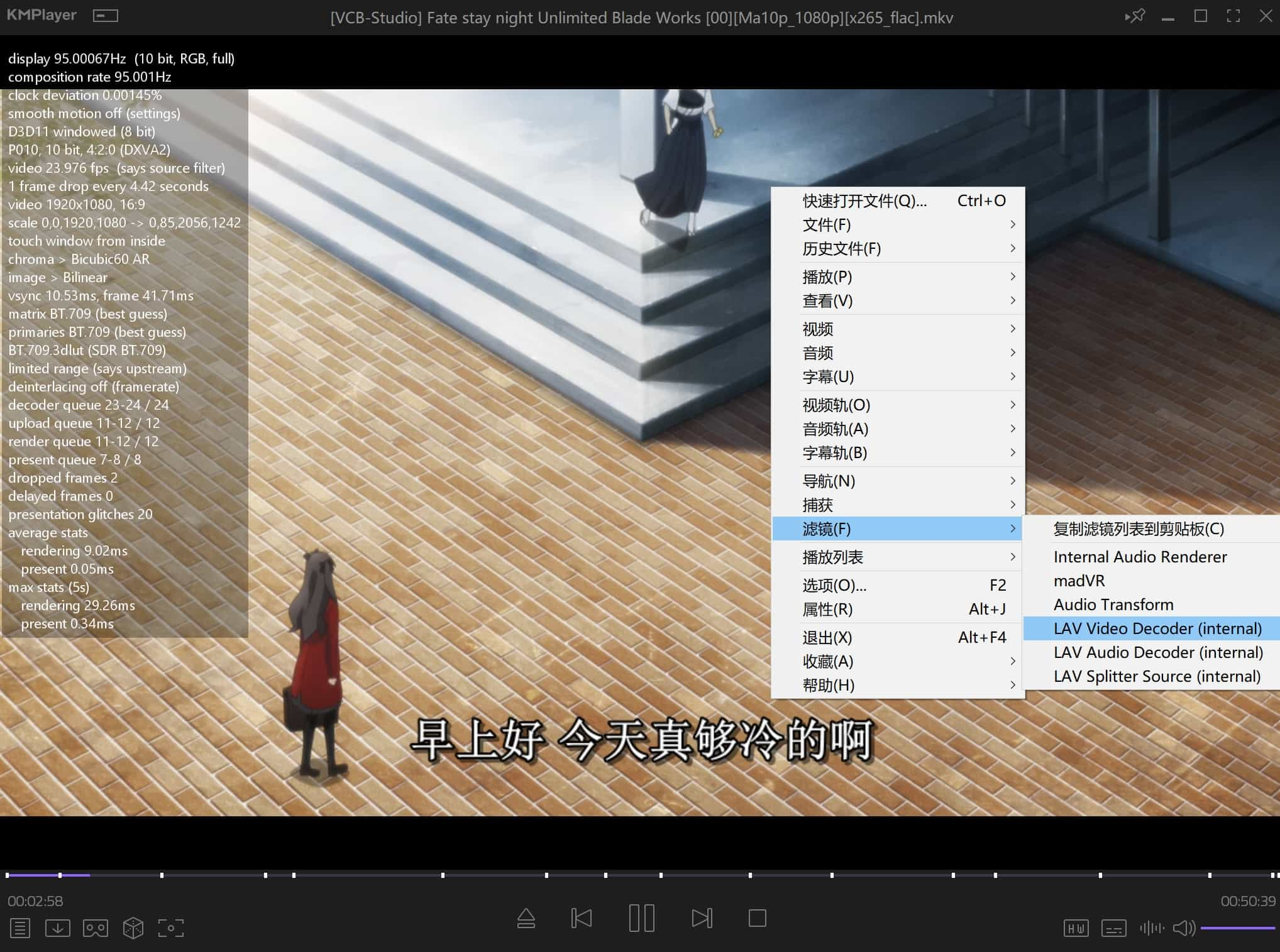Screen dimensions: 1280x952
Task: Open the 帮助(H) submenu
Action: pos(898,685)
